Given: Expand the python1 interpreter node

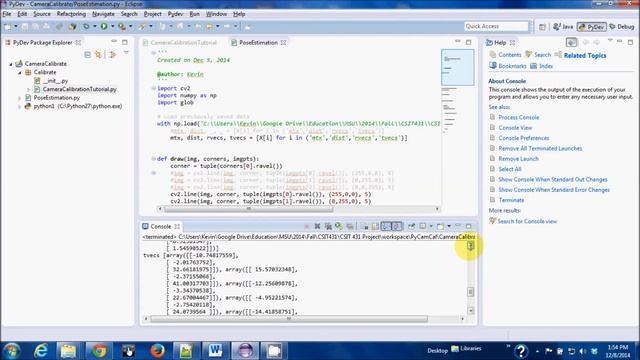Looking at the screenshot, I should pos(20,107).
